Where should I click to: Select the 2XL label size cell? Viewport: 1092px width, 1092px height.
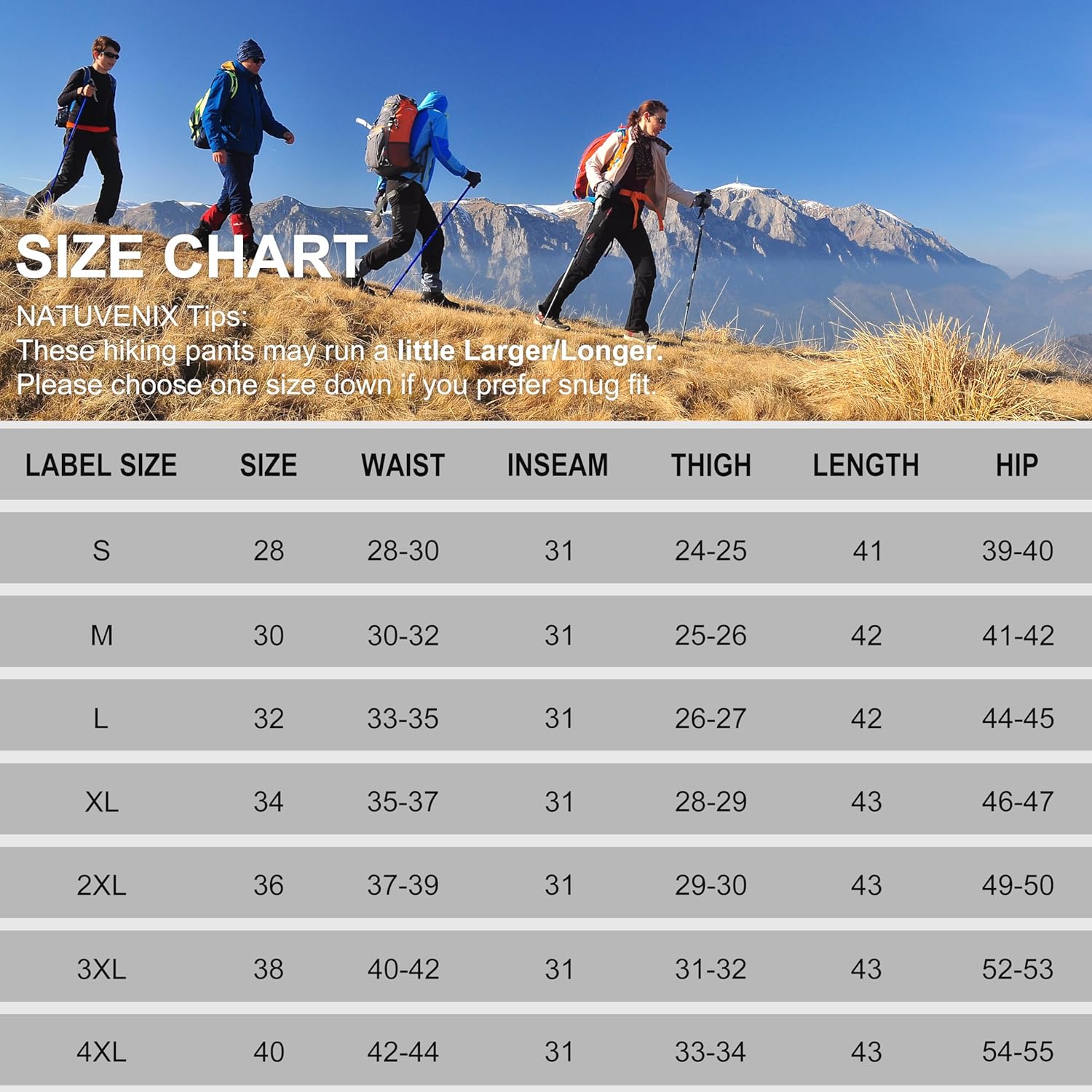click(101, 885)
